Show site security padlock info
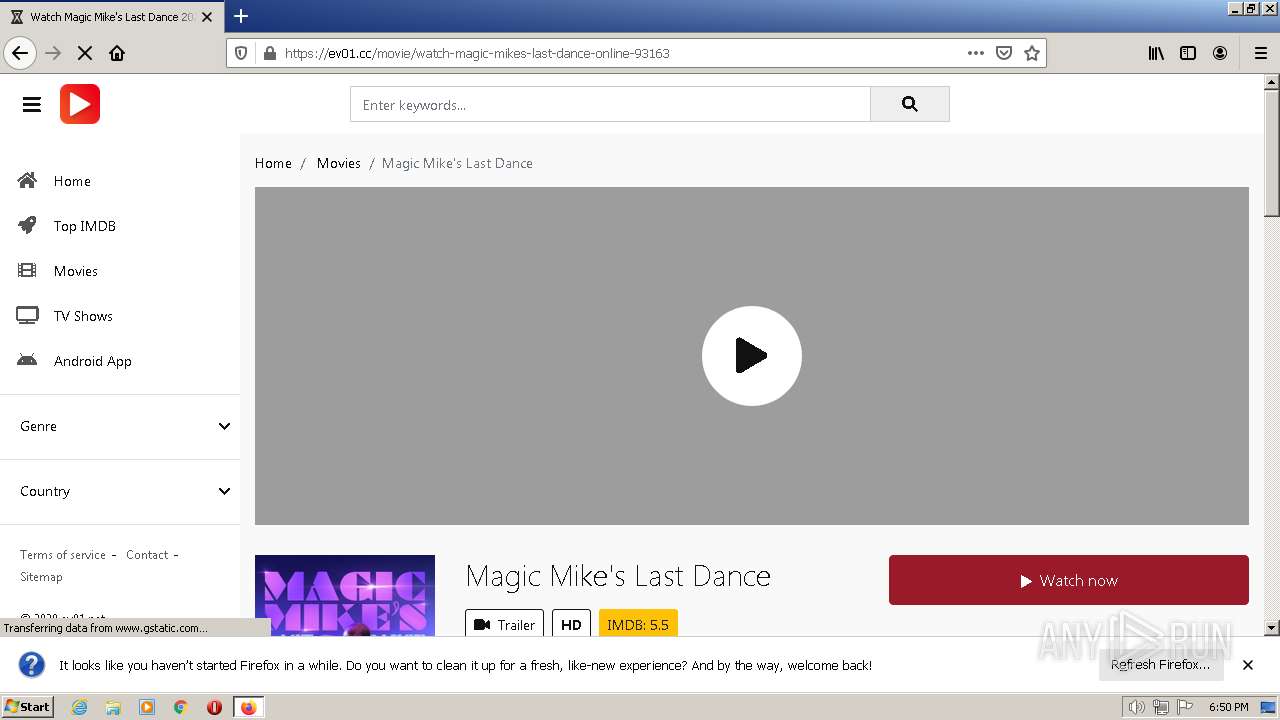The height and width of the screenshot is (720, 1280). (x=268, y=53)
